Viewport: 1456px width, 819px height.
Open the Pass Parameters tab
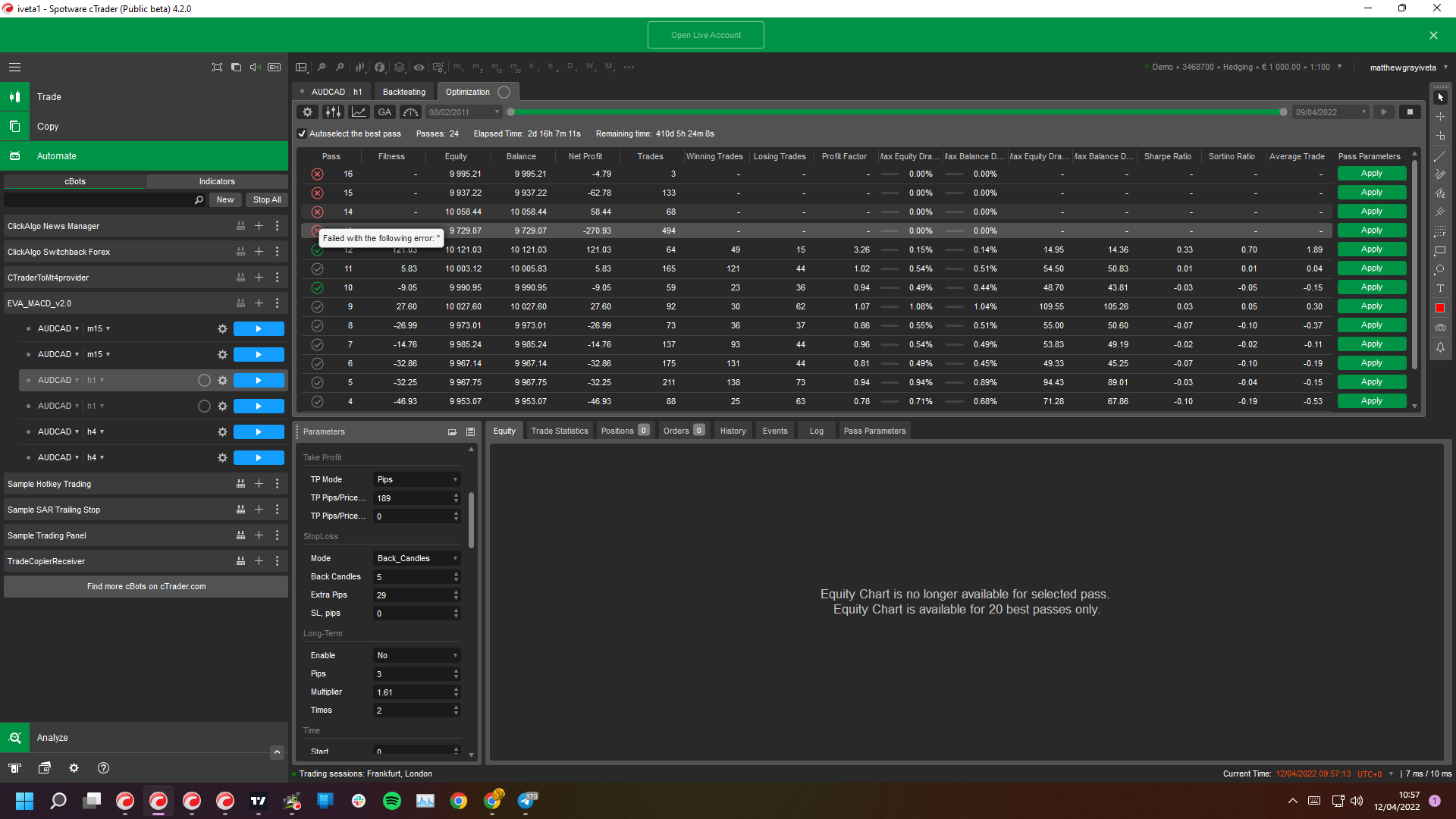[874, 431]
